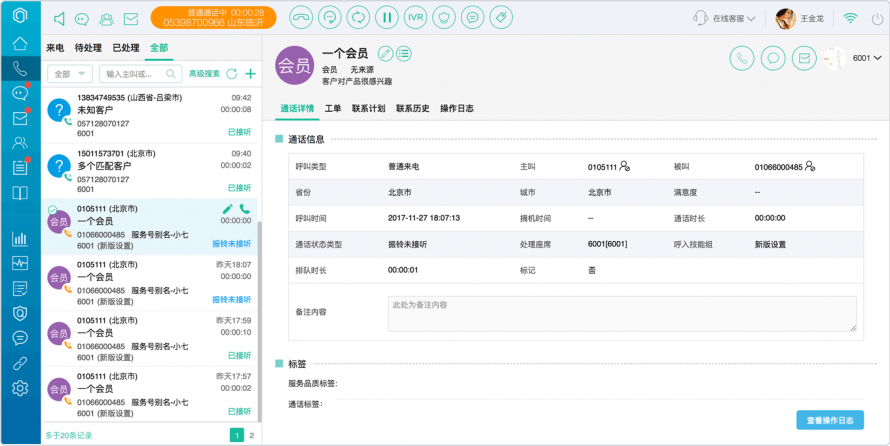The image size is (890, 446).
Task: Click the 王金龙 user profile
Action: (800, 18)
